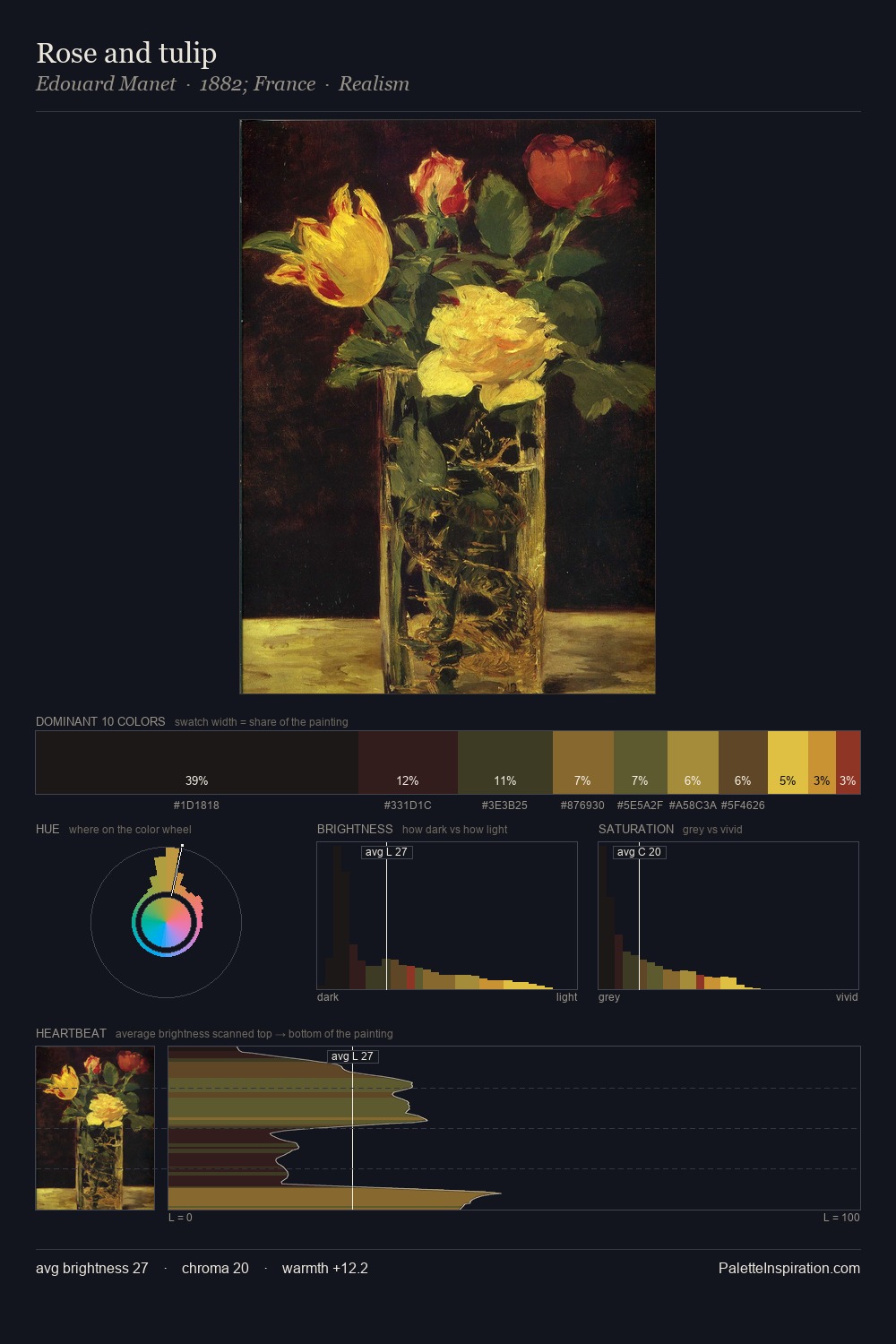The height and width of the screenshot is (1344, 896).
Task: Click the Rose and tulip title
Action: 126,53
